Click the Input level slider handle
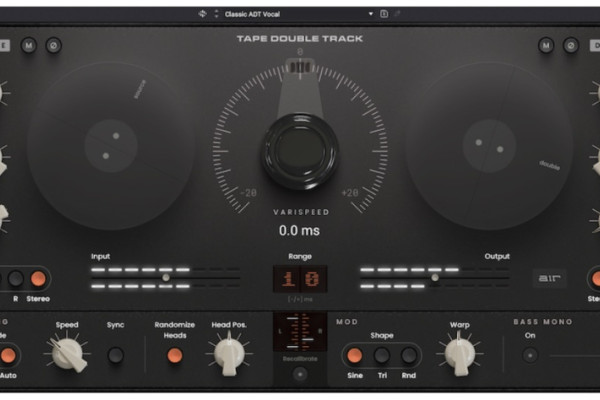This screenshot has height=400, width=600. click(x=166, y=278)
